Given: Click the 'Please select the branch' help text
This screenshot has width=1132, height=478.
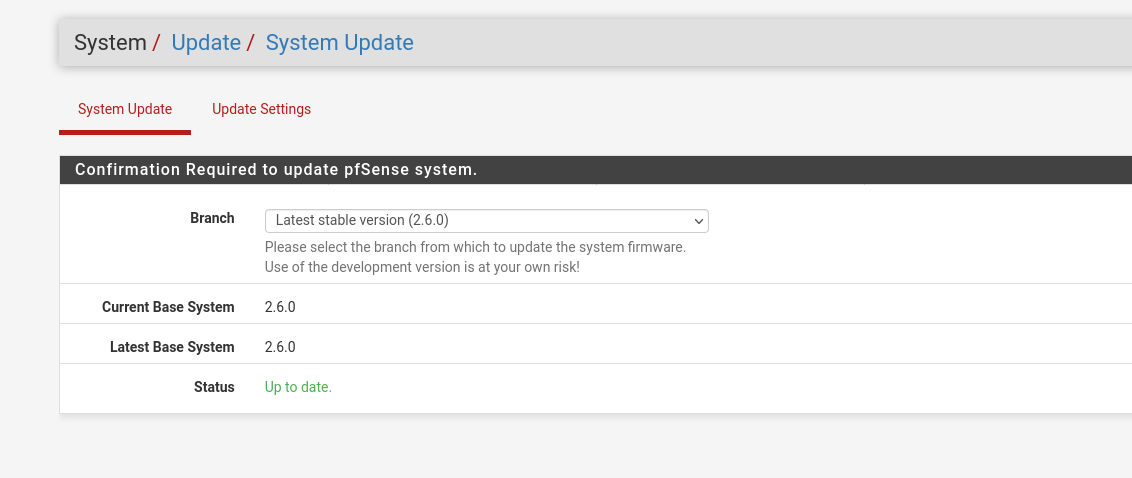Looking at the screenshot, I should 475,247.
